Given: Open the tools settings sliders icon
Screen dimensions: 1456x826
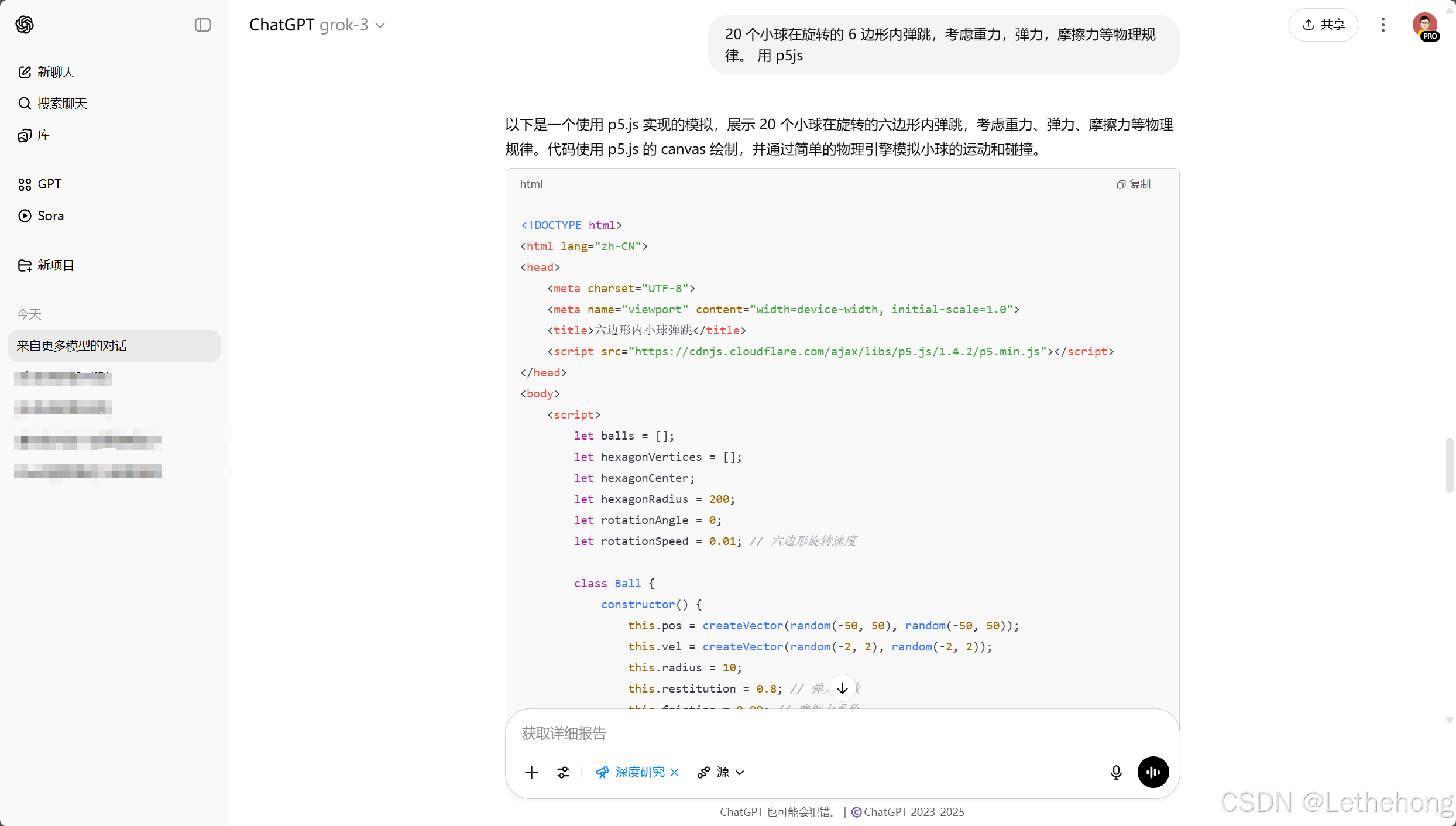Looking at the screenshot, I should [563, 773].
